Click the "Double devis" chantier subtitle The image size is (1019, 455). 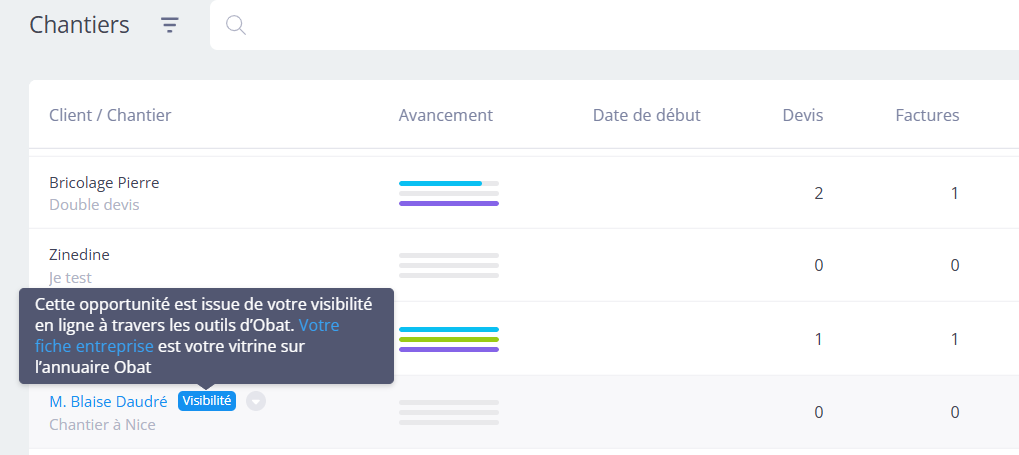coord(94,204)
